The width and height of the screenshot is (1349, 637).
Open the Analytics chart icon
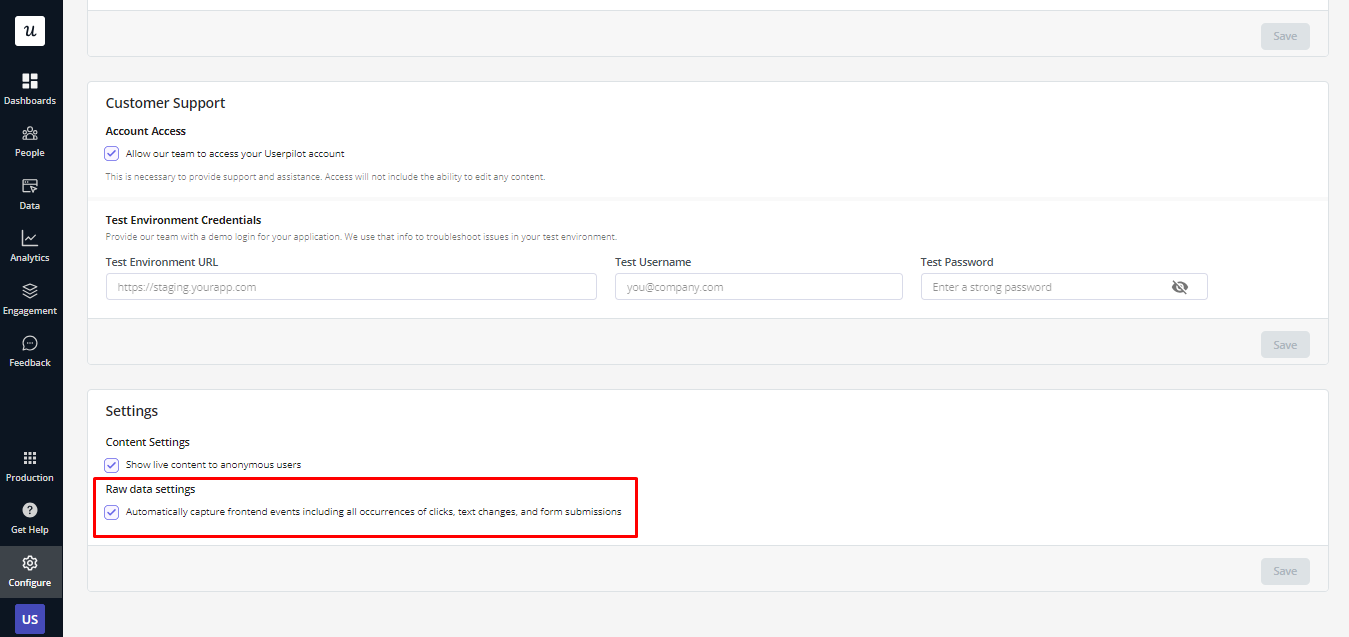point(30,238)
